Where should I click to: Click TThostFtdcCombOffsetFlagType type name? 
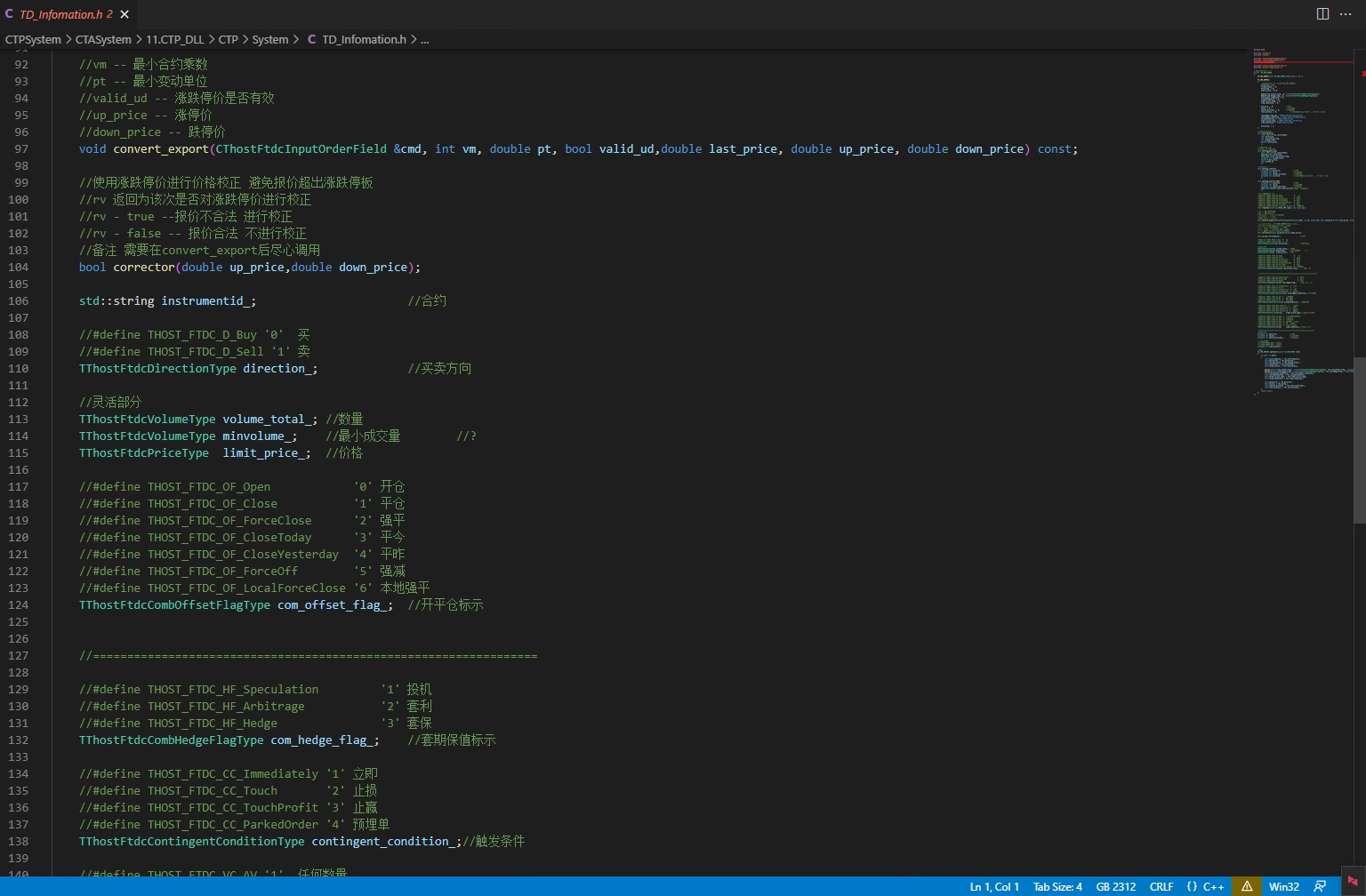[x=174, y=604]
